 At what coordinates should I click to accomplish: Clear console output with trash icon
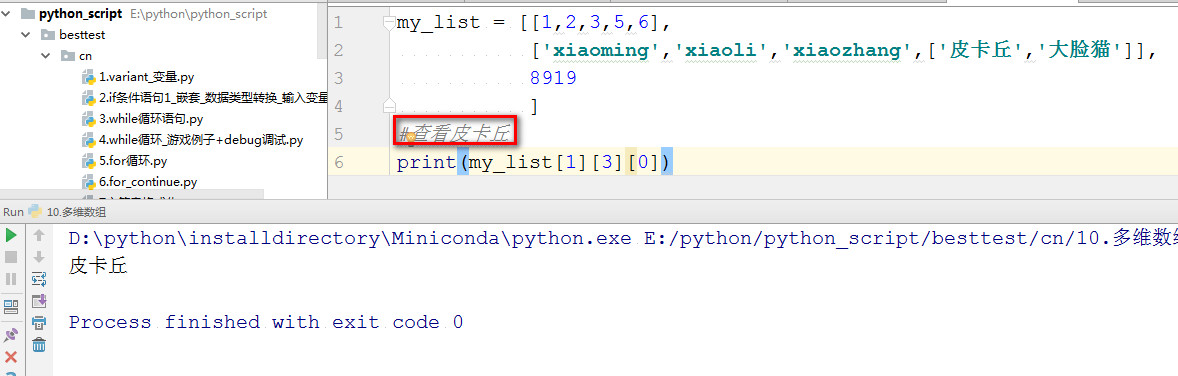39,345
